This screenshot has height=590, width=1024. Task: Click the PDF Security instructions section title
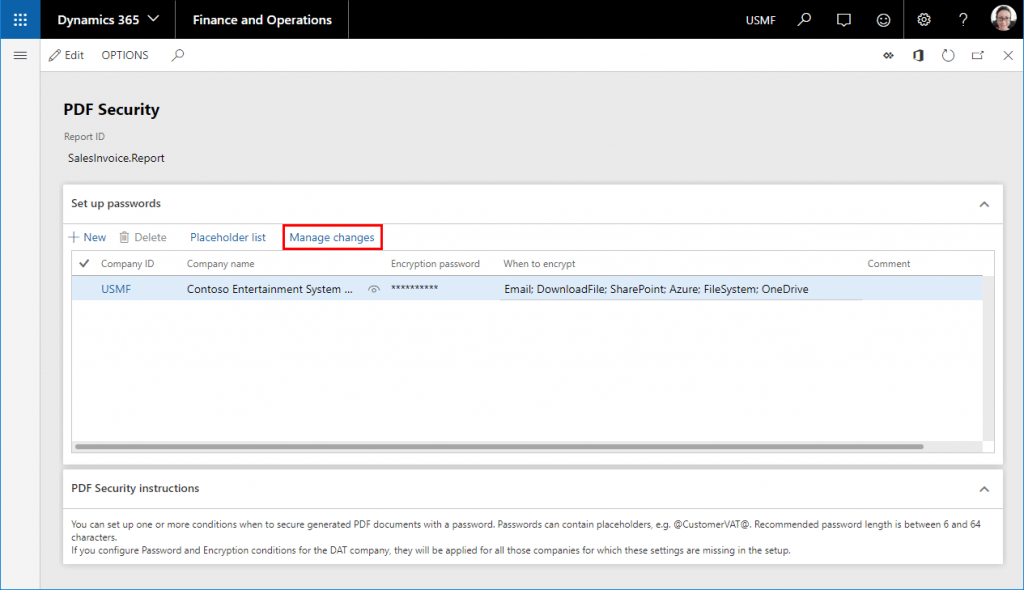point(135,488)
